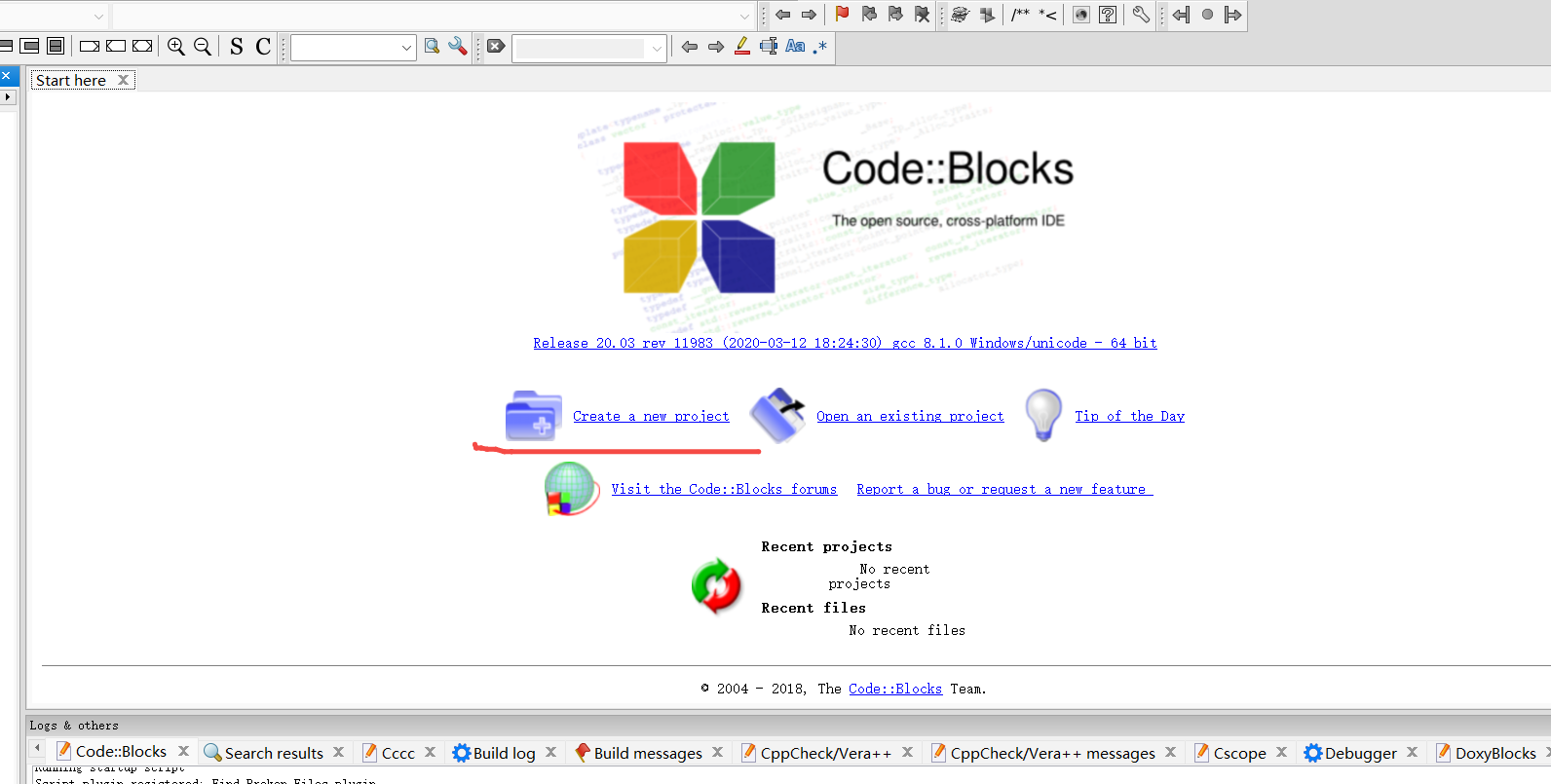
Task: Jump forward using the top toolbar's right arrow
Action: 809,15
